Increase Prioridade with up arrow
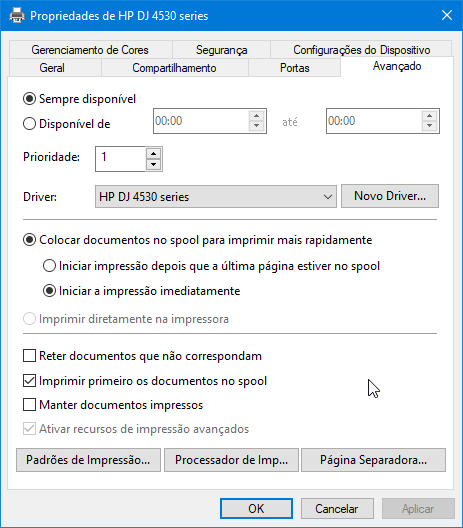This screenshot has height=528, width=463. pyautogui.click(x=154, y=154)
